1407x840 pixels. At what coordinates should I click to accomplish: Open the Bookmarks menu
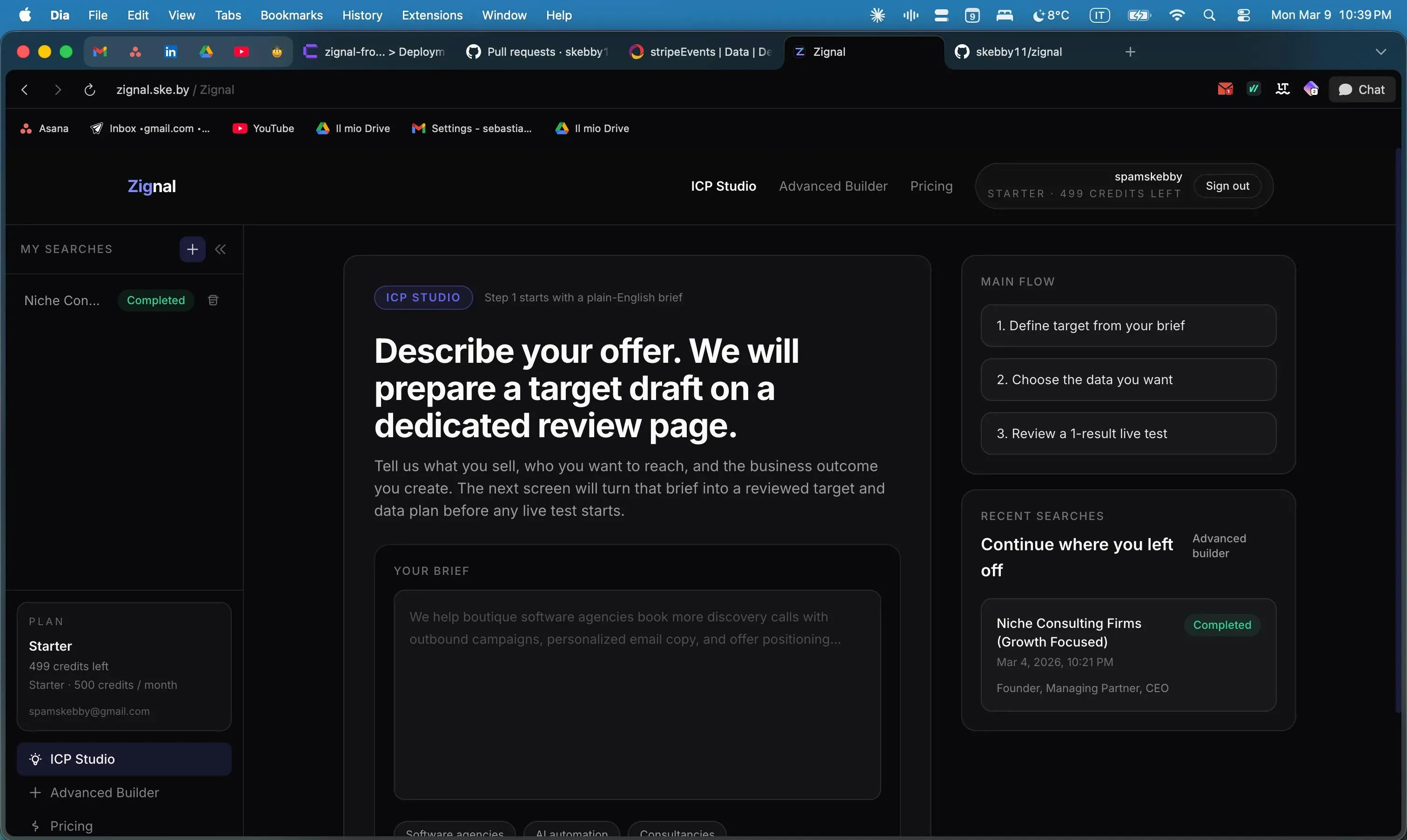tap(291, 15)
